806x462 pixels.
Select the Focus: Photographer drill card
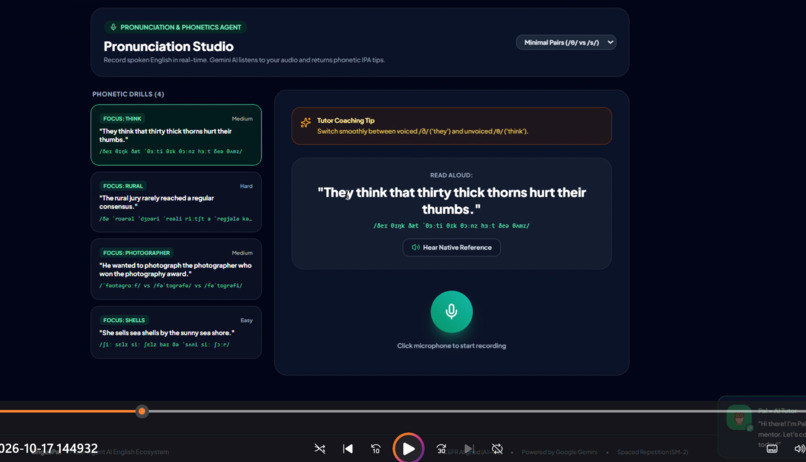coord(176,269)
